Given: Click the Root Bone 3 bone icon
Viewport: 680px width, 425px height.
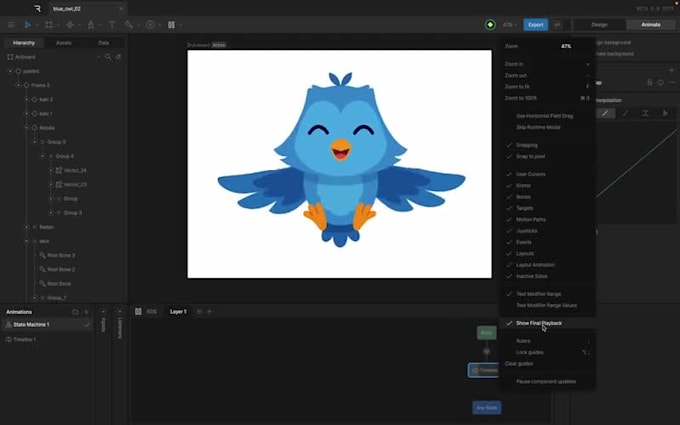Looking at the screenshot, I should (x=42, y=255).
